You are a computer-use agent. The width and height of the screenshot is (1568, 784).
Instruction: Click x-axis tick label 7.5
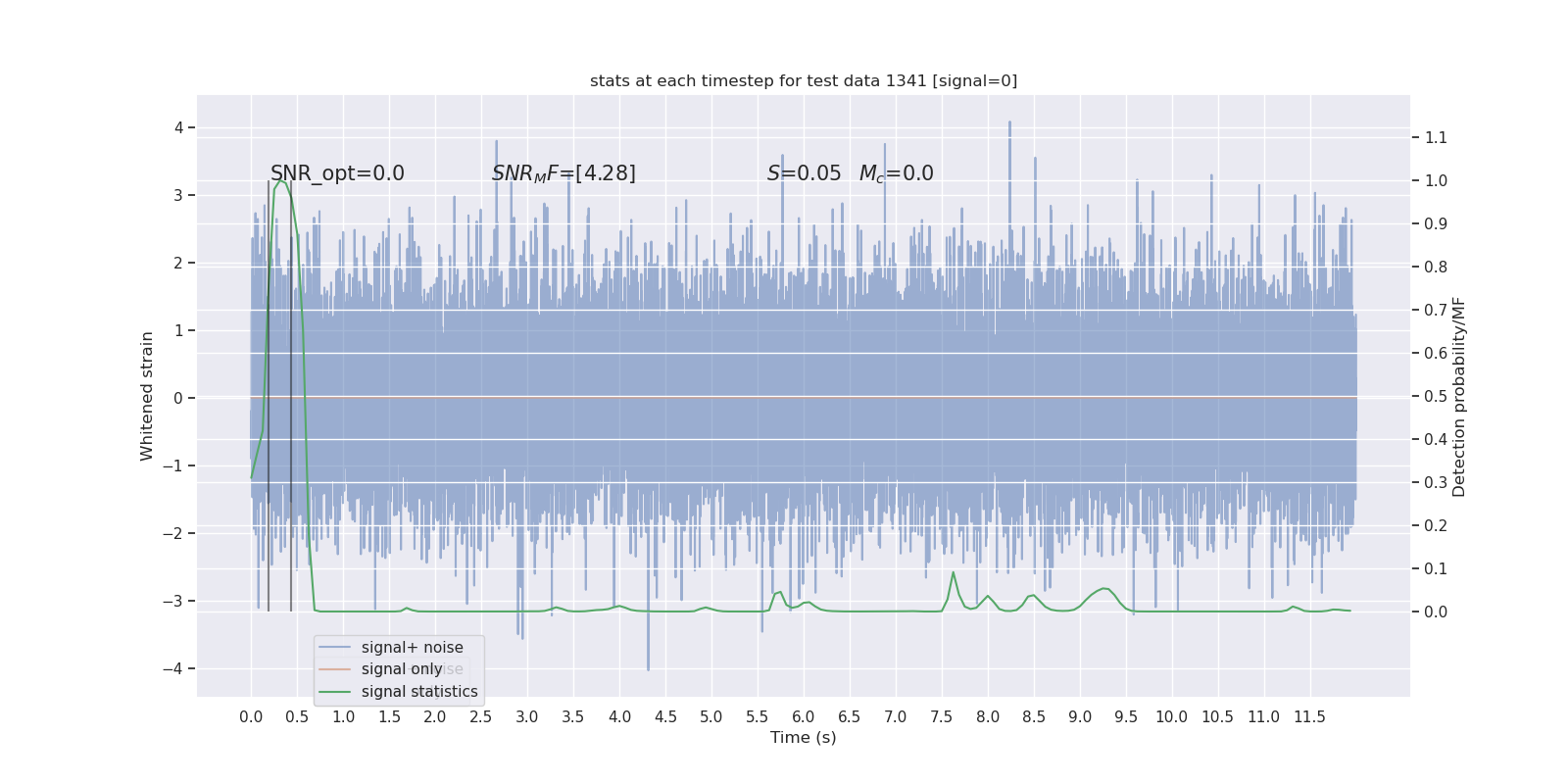coord(942,717)
